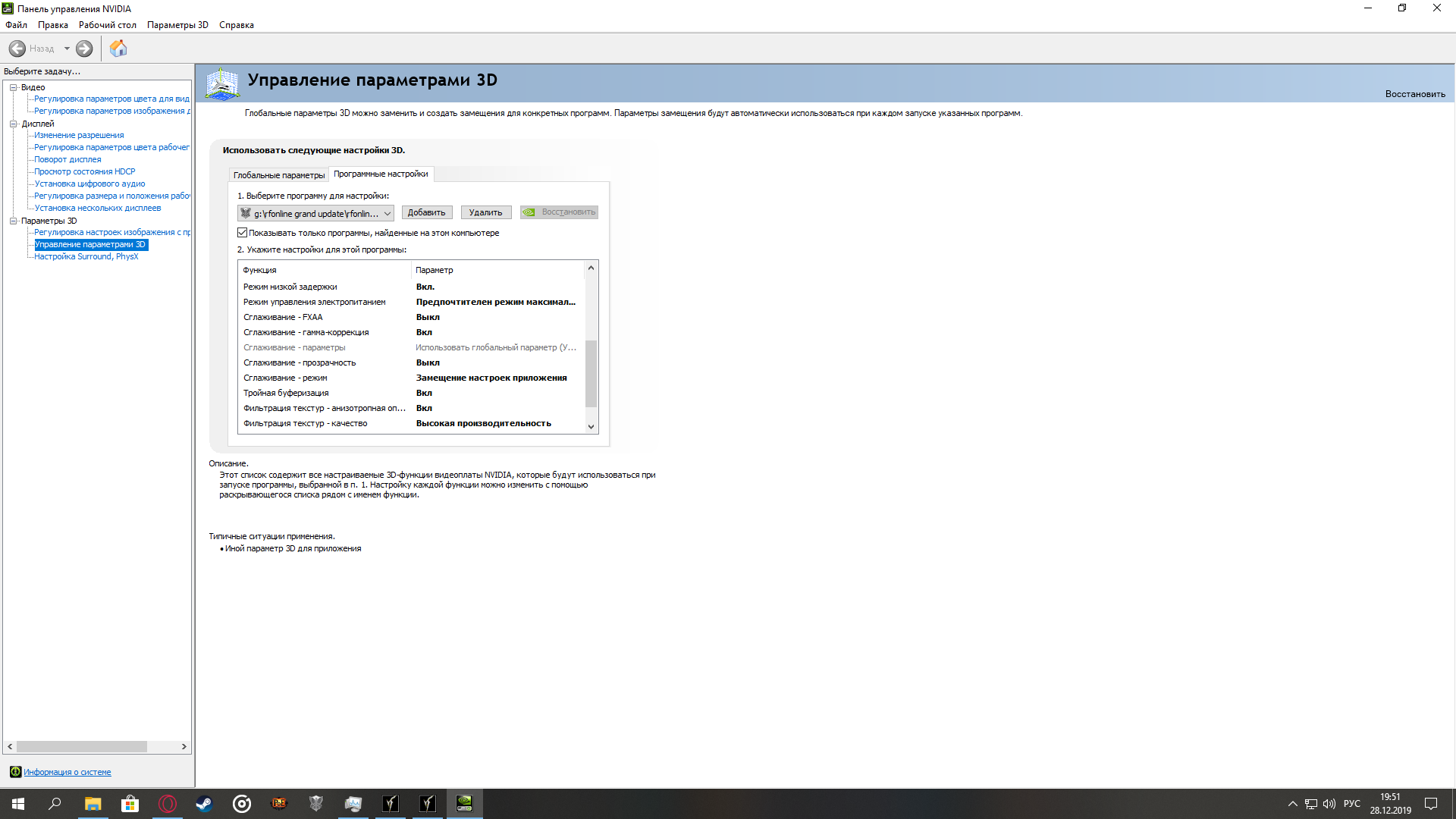Show hidden system tray icons
The height and width of the screenshot is (819, 1456).
pyautogui.click(x=1292, y=804)
